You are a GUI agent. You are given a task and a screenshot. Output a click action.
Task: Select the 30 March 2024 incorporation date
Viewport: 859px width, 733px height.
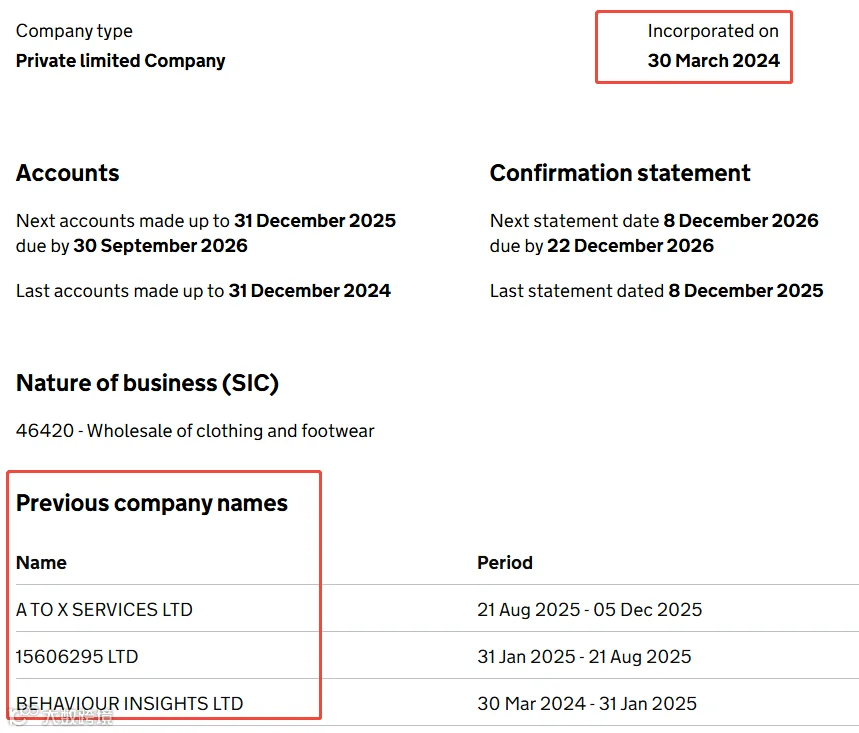pyautogui.click(x=713, y=61)
